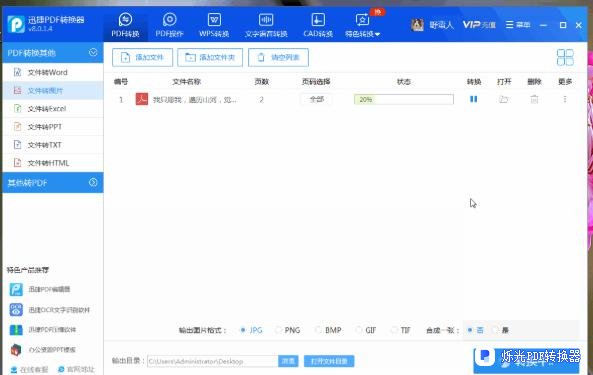The height and width of the screenshot is (375, 593).
Task: Click the file name in row 1
Action: pos(195,100)
